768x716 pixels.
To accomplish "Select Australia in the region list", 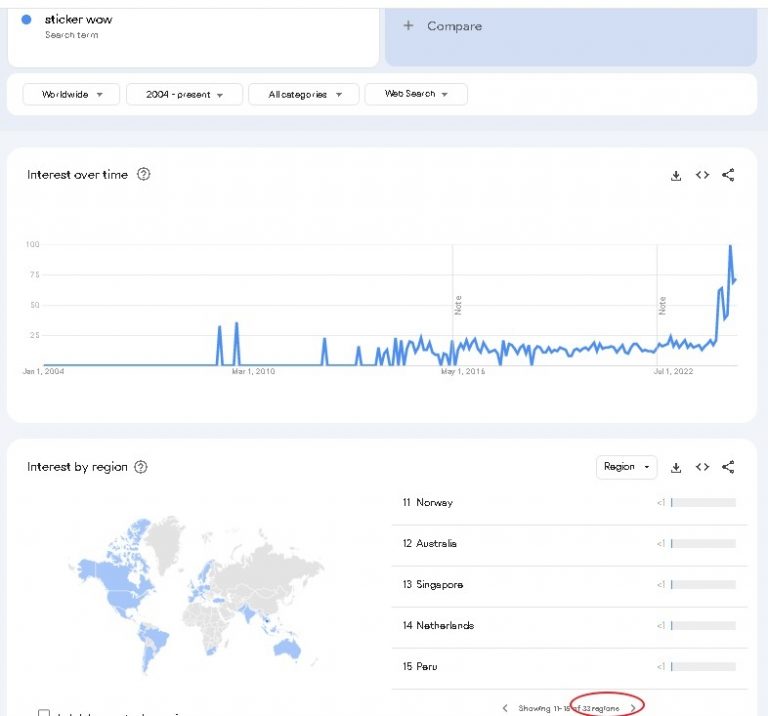I will click(x=570, y=544).
